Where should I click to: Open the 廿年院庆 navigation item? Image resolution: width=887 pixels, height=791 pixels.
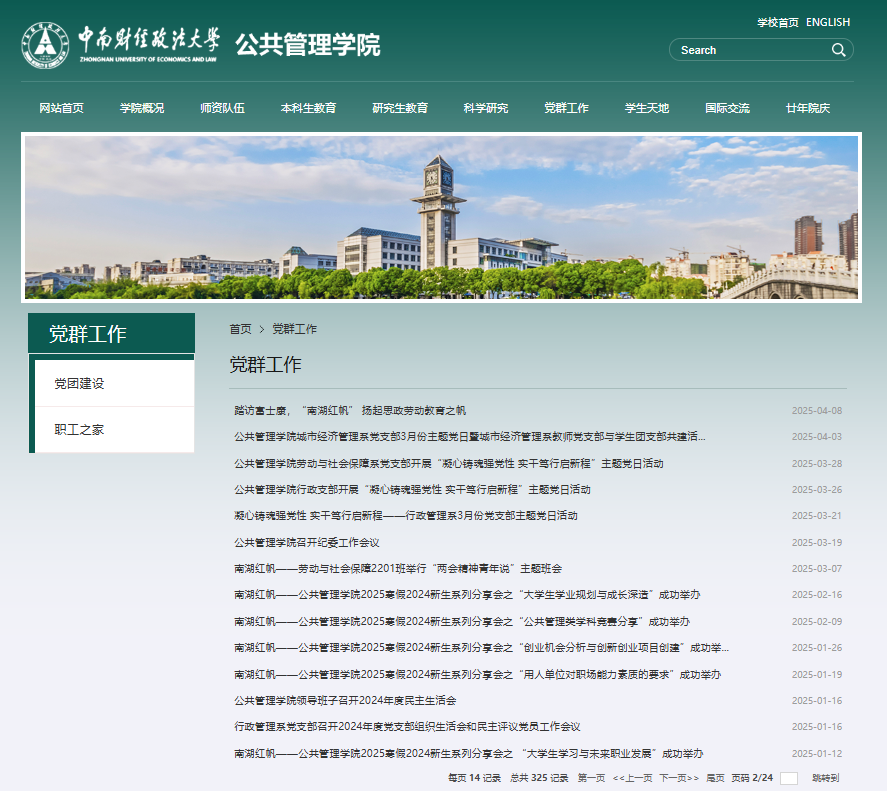808,108
